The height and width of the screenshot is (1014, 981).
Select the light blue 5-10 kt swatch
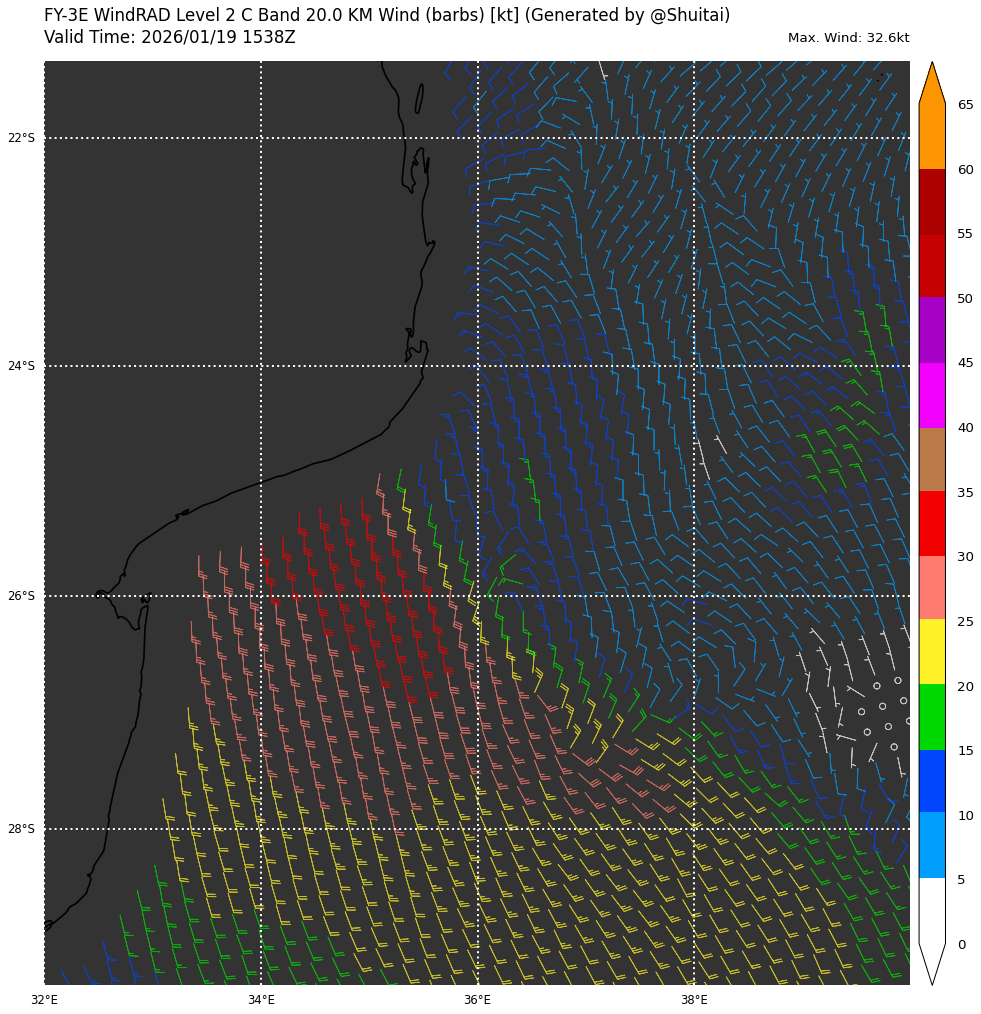[x=932, y=845]
